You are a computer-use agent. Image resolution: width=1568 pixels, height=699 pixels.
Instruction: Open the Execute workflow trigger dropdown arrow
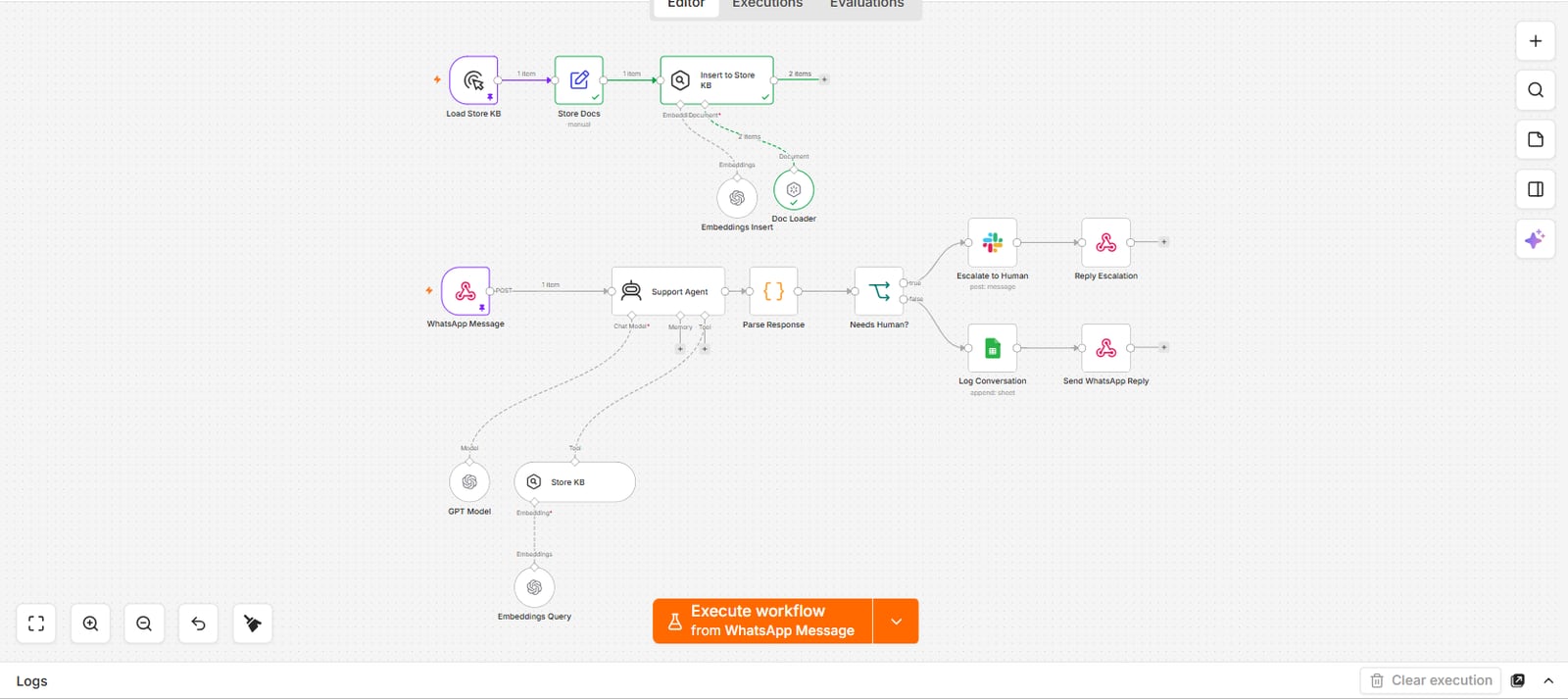tap(896, 622)
